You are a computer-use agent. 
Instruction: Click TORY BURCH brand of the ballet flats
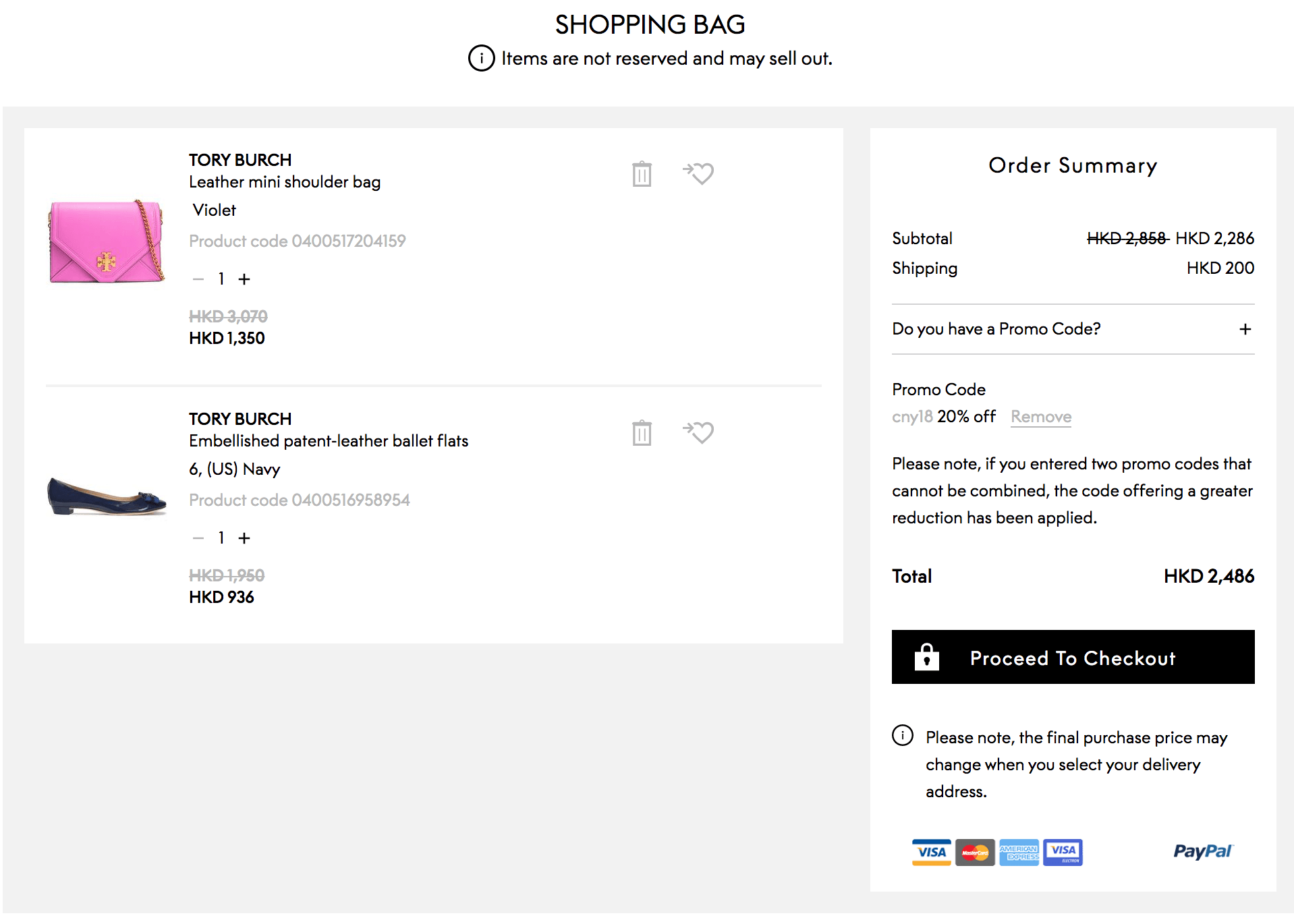pos(240,419)
